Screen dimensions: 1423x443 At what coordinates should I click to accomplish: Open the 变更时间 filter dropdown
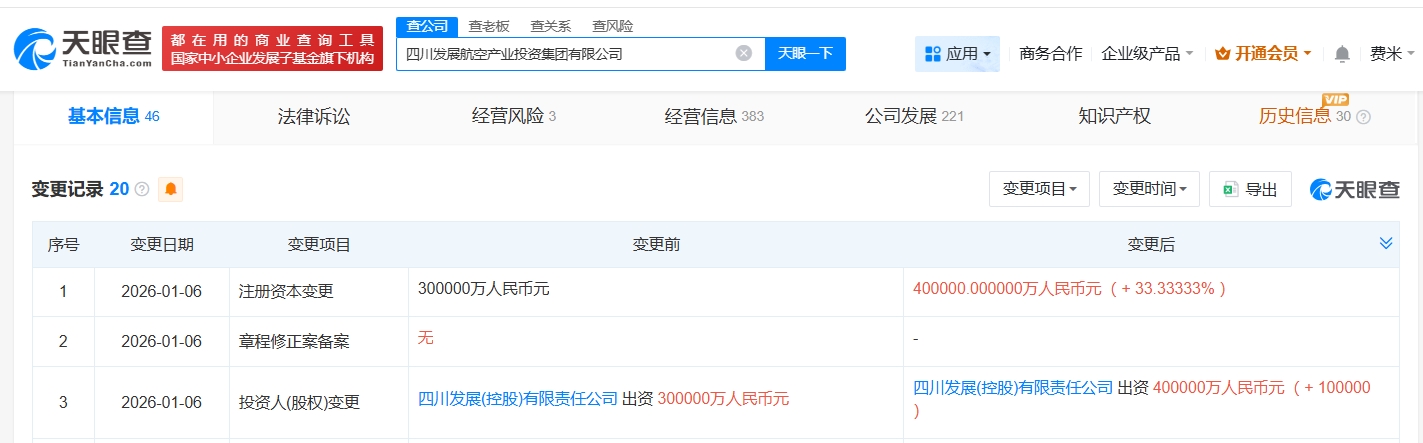click(1149, 189)
